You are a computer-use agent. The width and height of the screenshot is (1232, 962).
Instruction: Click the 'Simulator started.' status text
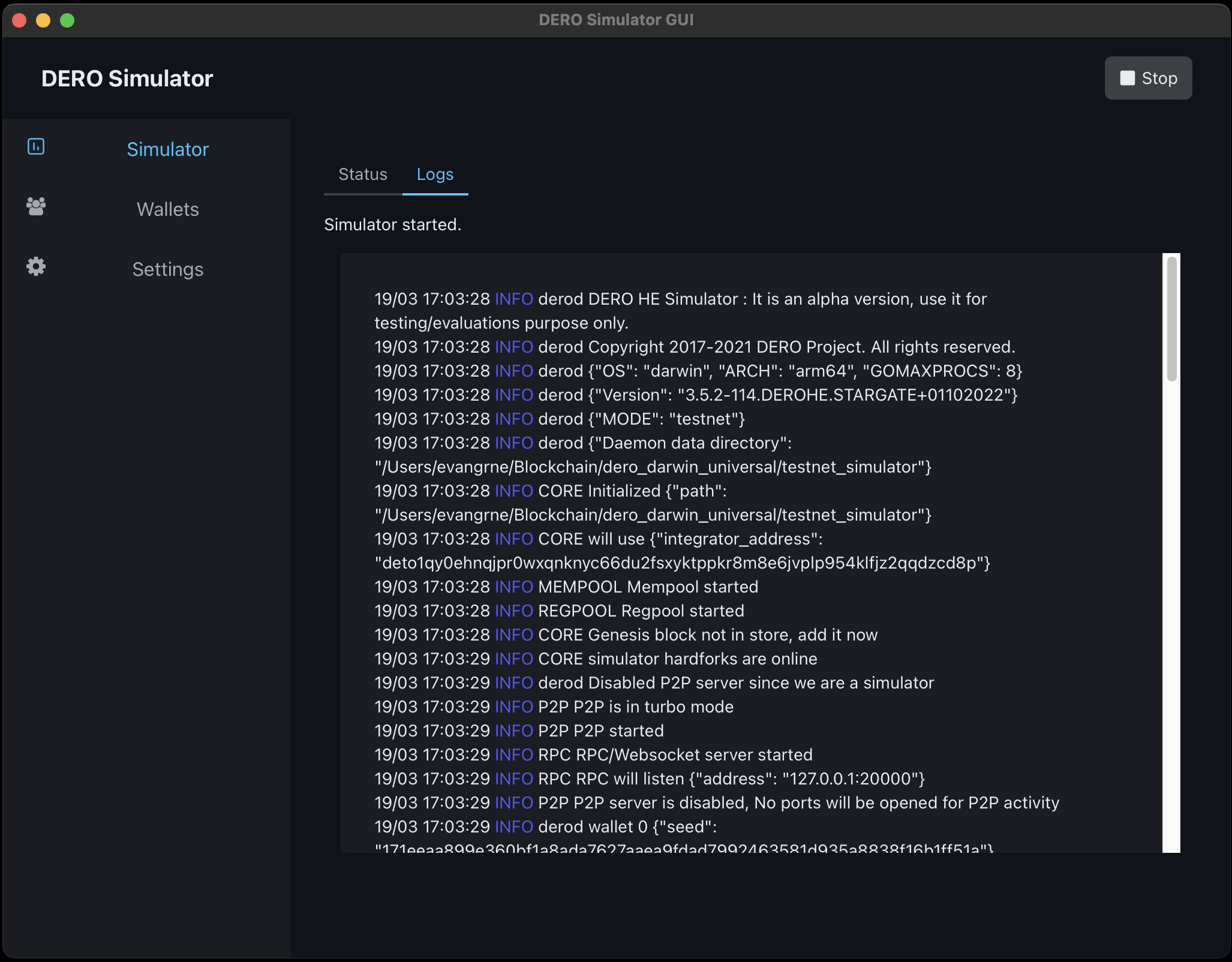click(393, 224)
